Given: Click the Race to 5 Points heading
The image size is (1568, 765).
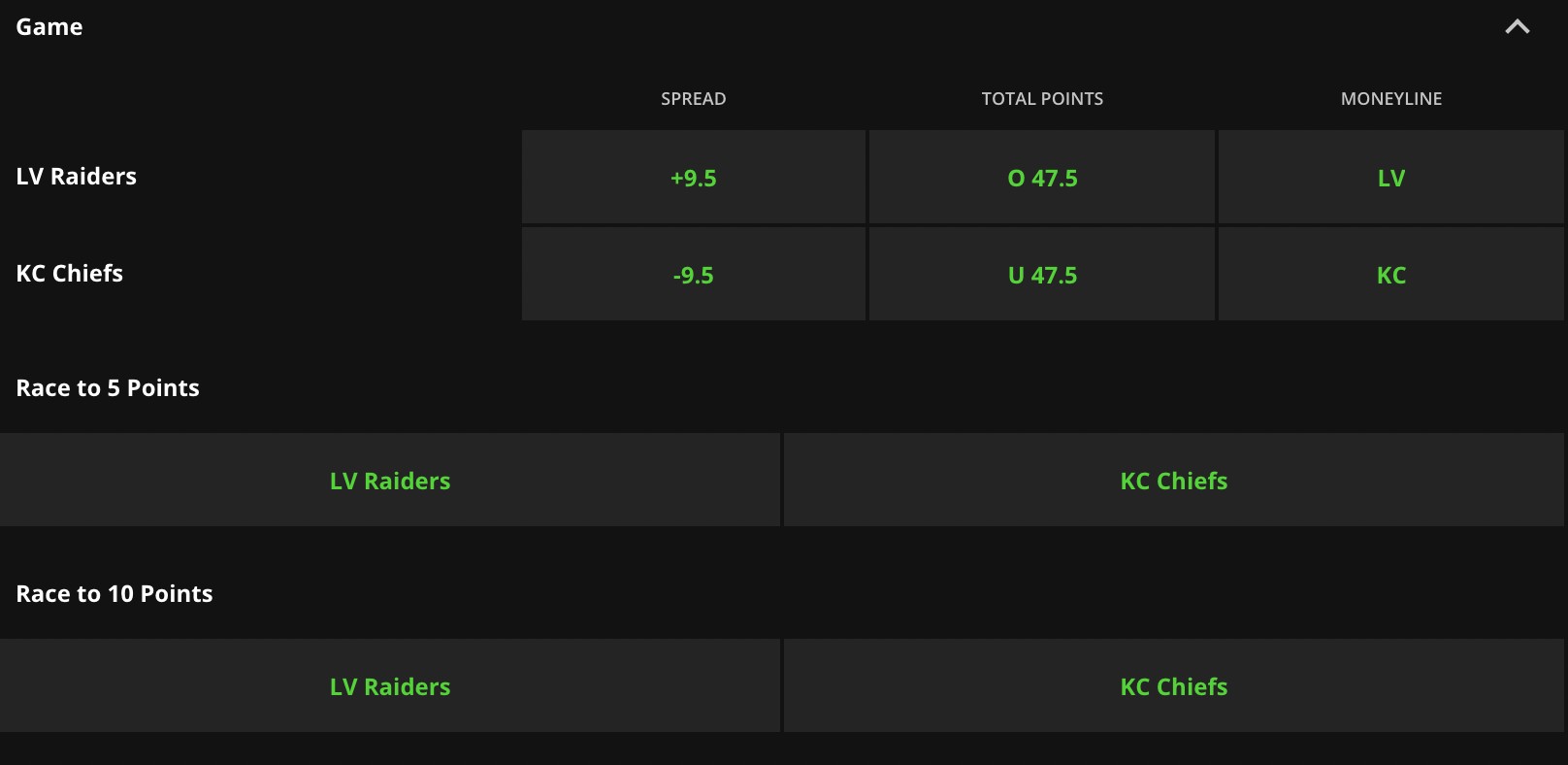Looking at the screenshot, I should click(108, 388).
